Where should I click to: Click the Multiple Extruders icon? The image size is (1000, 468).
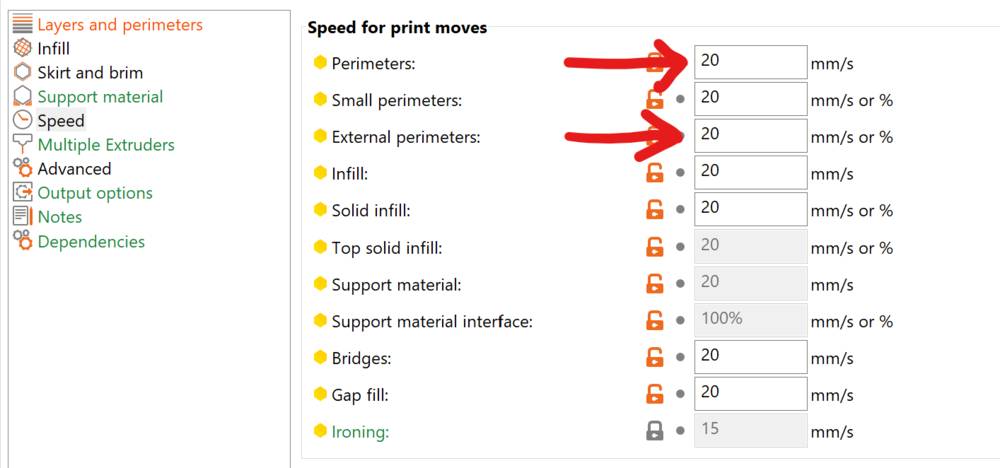(x=22, y=145)
